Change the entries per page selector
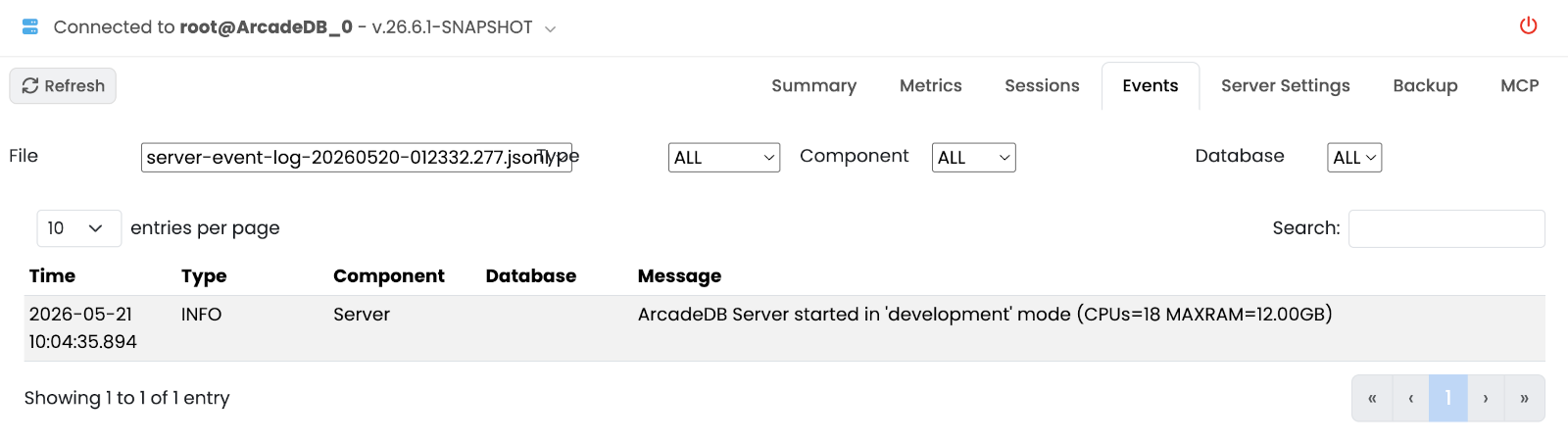1568x442 pixels. (x=78, y=228)
